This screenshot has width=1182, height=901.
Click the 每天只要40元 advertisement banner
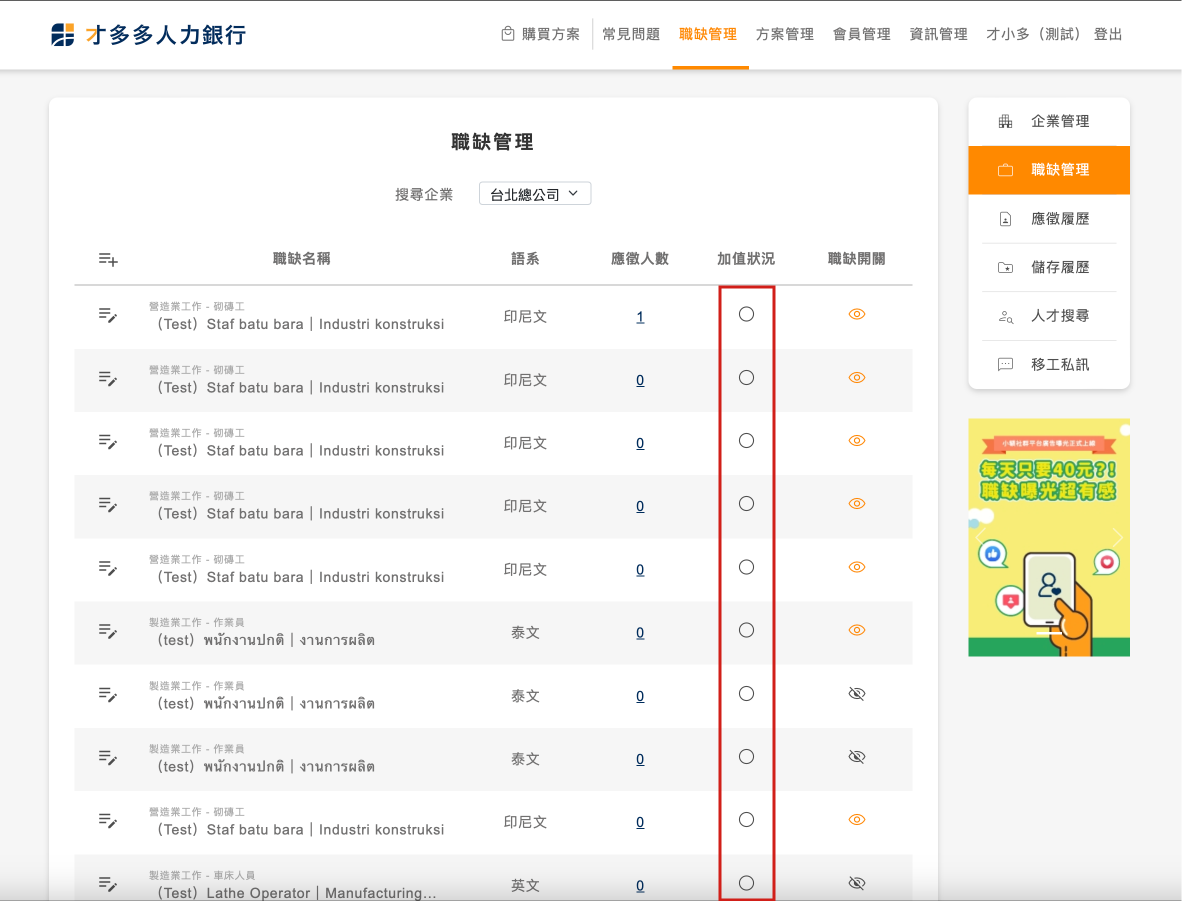click(1049, 537)
